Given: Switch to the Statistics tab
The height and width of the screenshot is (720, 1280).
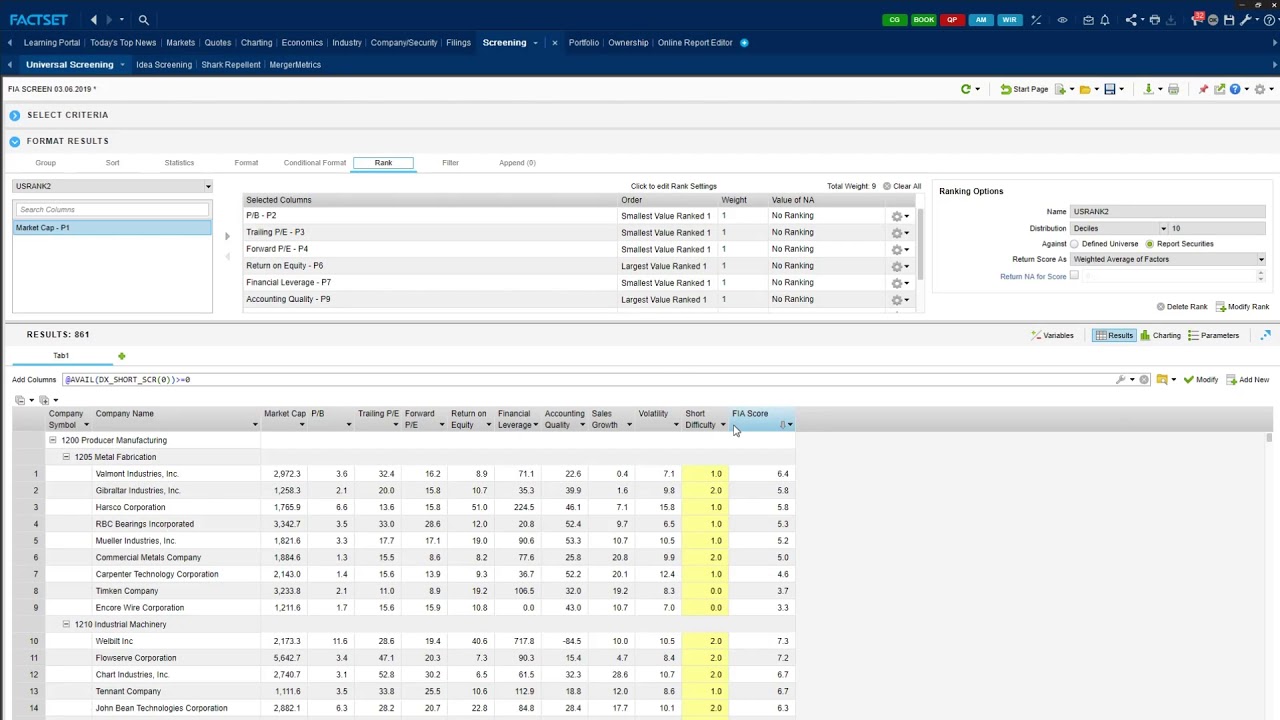Looking at the screenshot, I should coord(179,163).
